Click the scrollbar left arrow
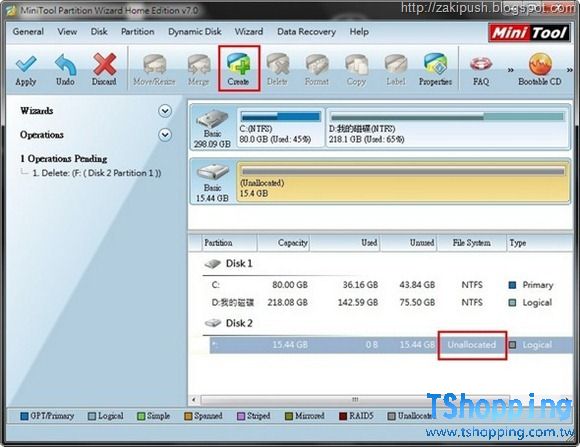This screenshot has height=447, width=580. 194,400
